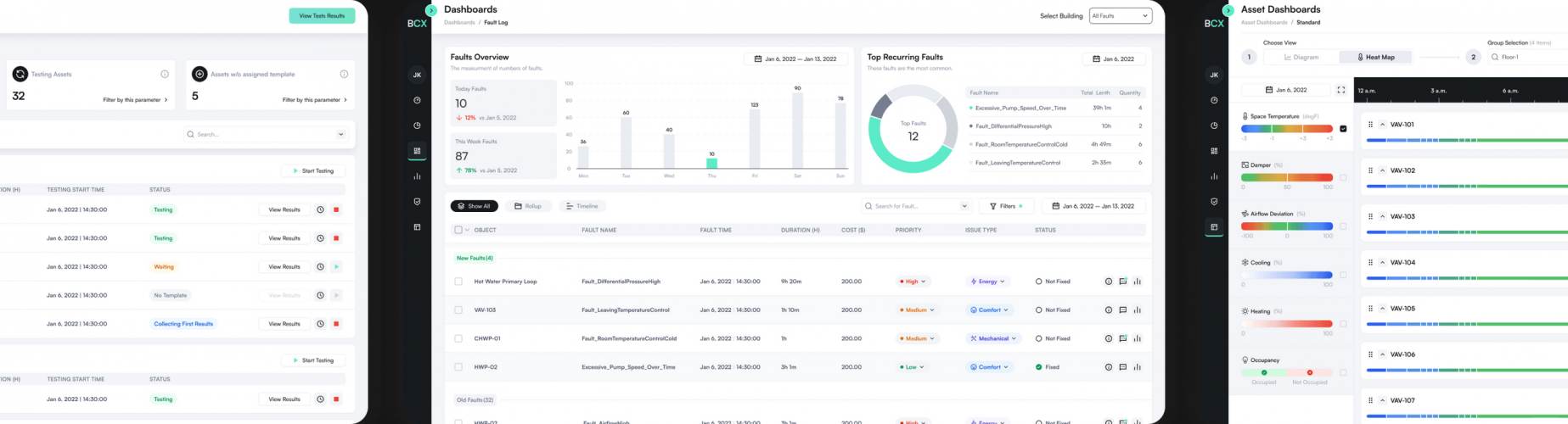Image resolution: width=1568 pixels, height=424 pixels.
Task: Open the Select Building dropdown showing All Faults
Action: point(1121,16)
